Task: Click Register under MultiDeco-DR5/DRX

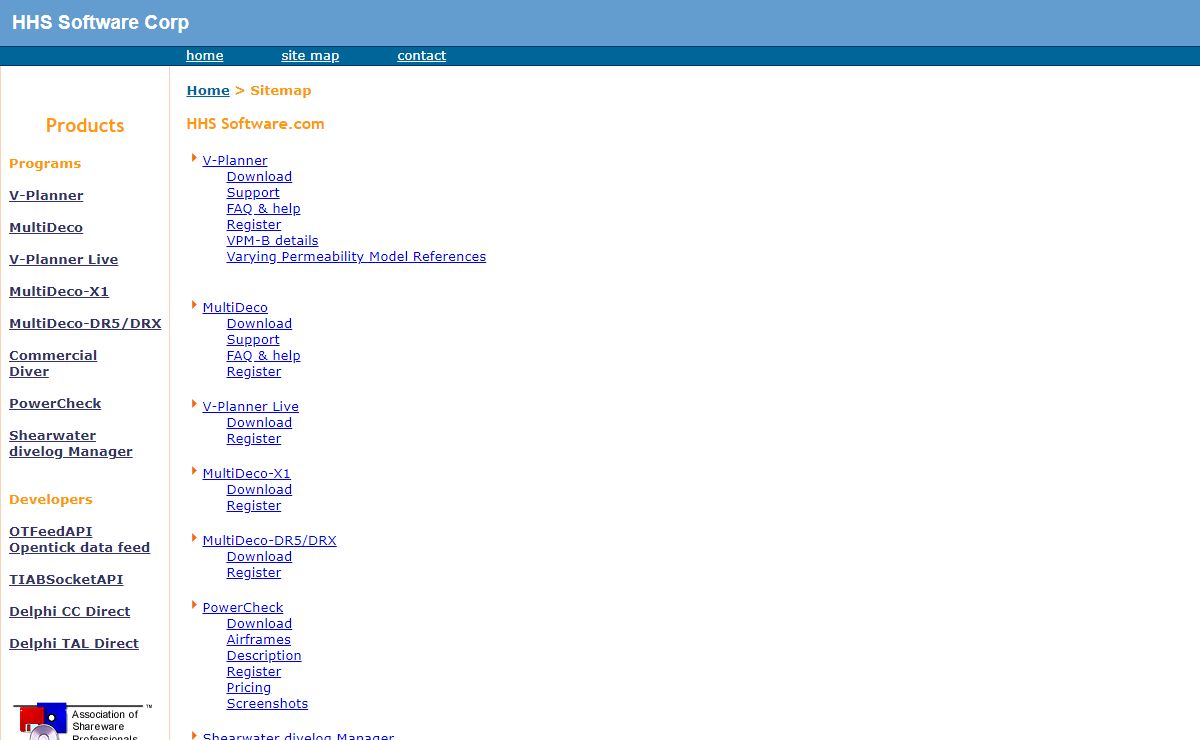Action: [x=254, y=572]
